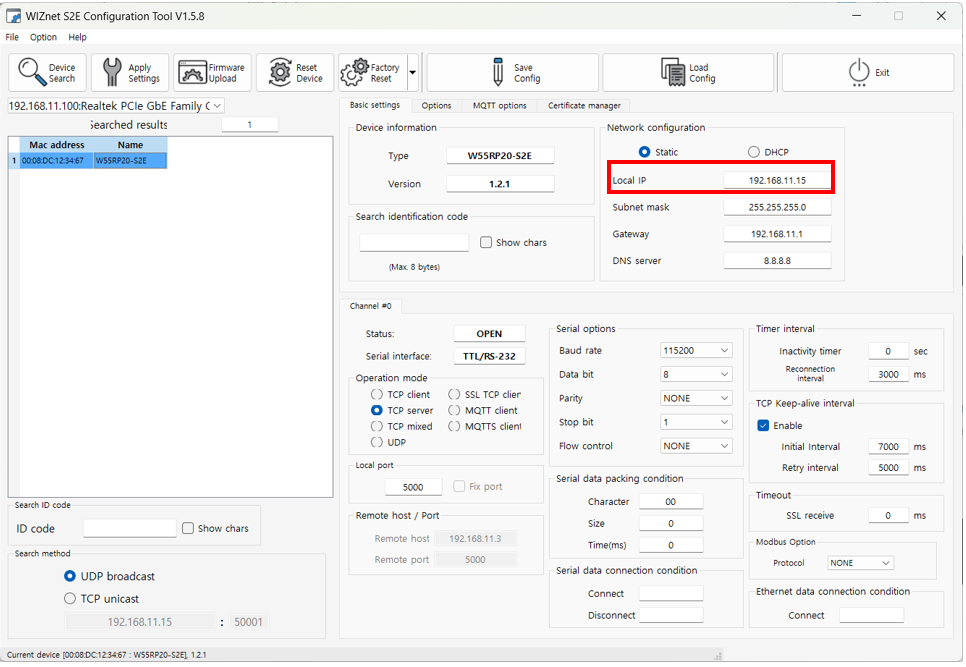966x667 pixels.
Task: Expand the Factory Reset dropdown arrow
Action: (412, 73)
